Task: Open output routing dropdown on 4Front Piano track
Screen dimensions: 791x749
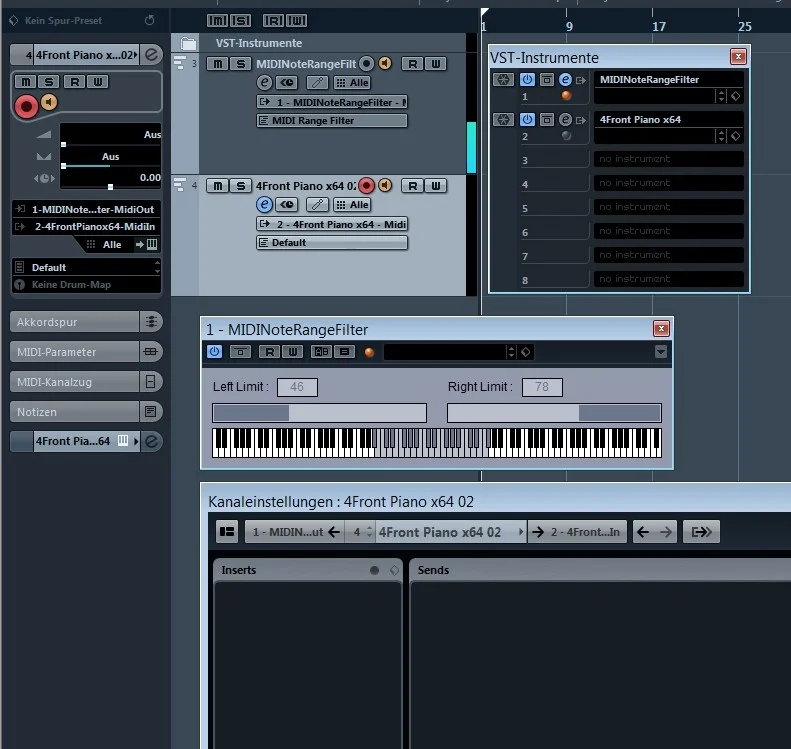Action: tap(332, 224)
